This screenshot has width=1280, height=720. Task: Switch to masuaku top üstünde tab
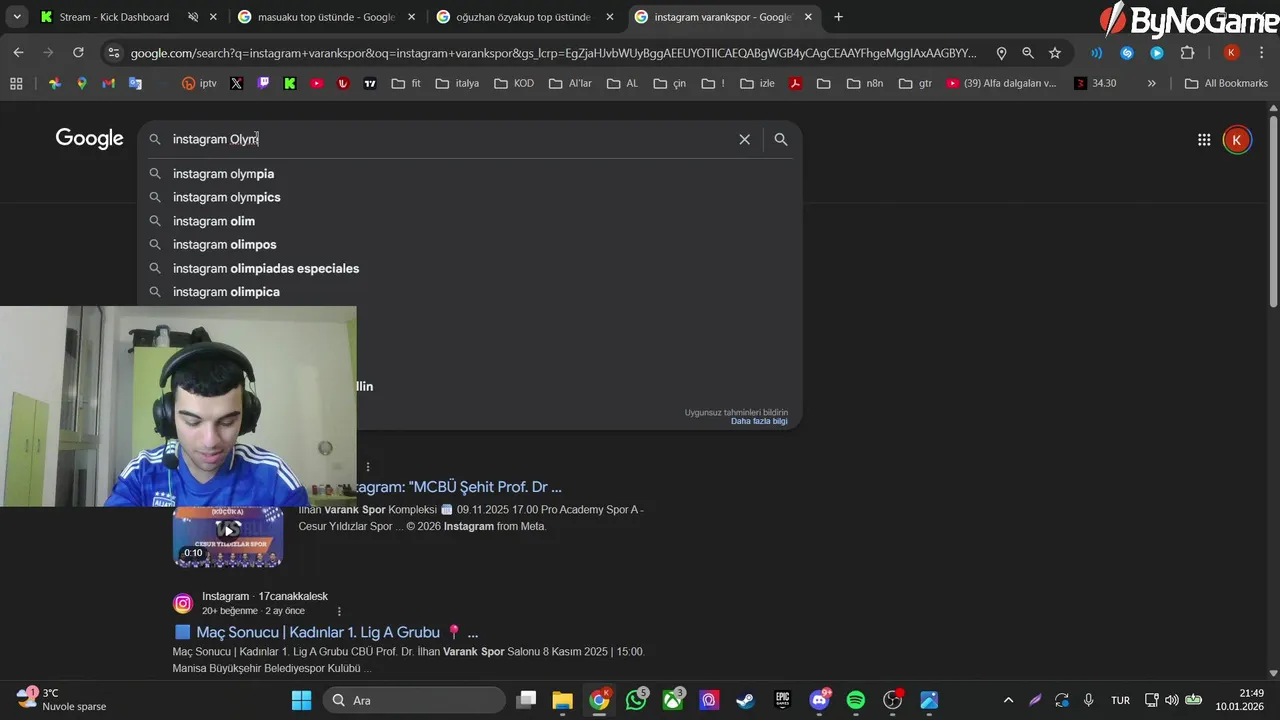325,17
